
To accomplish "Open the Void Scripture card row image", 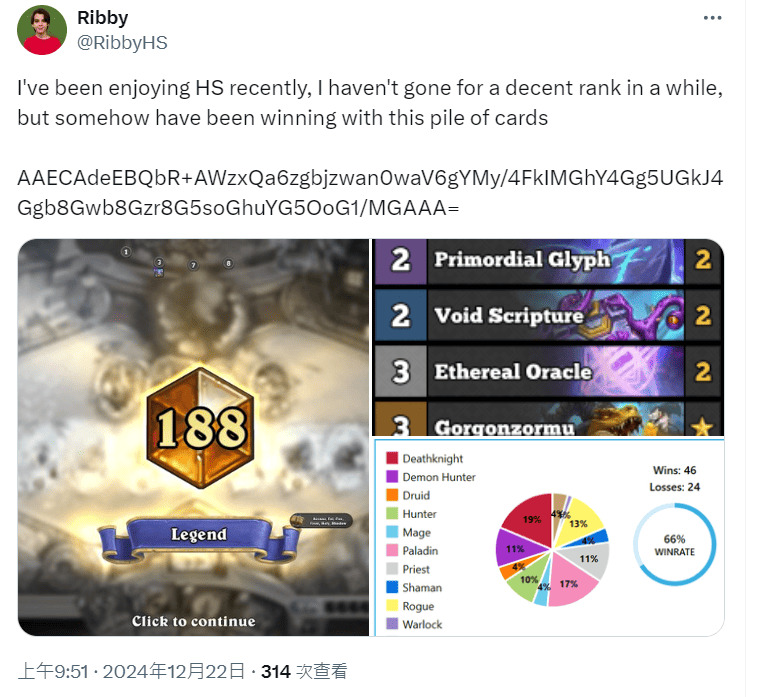I will pyautogui.click(x=548, y=316).
